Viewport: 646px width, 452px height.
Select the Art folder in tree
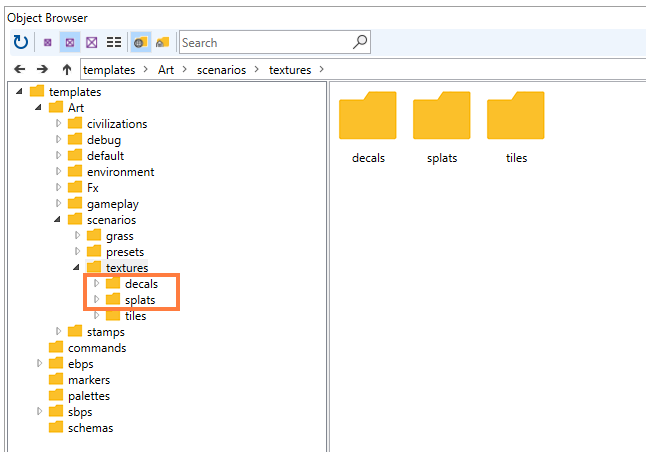click(x=66, y=108)
